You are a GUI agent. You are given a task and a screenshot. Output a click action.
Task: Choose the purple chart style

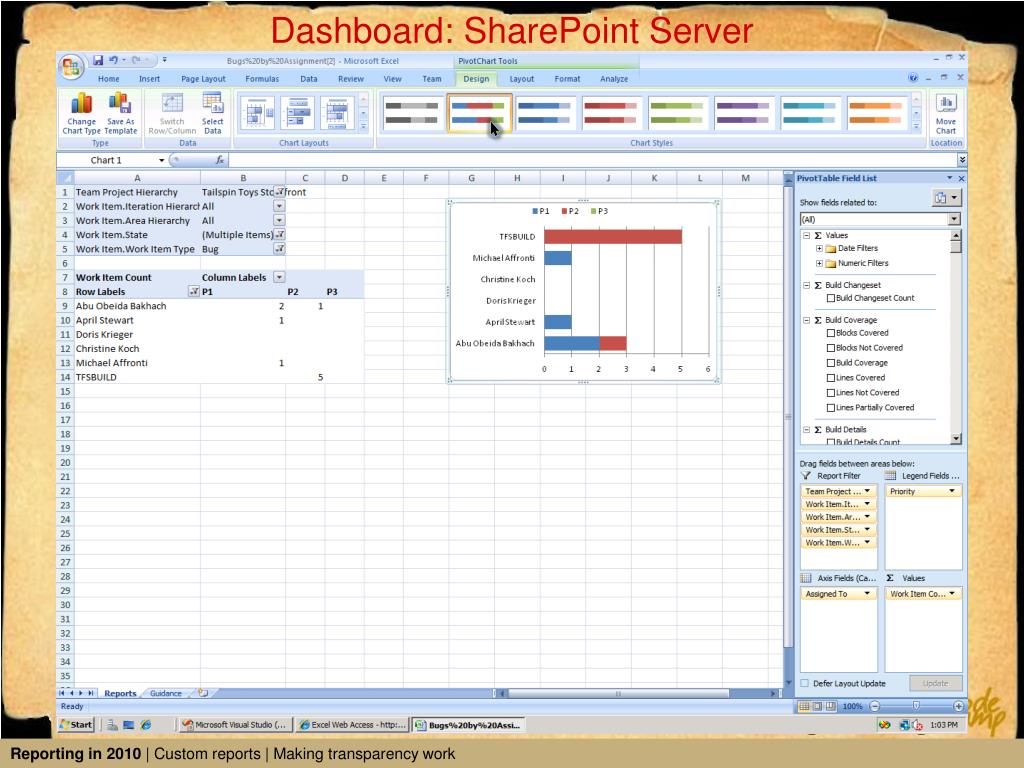click(744, 112)
